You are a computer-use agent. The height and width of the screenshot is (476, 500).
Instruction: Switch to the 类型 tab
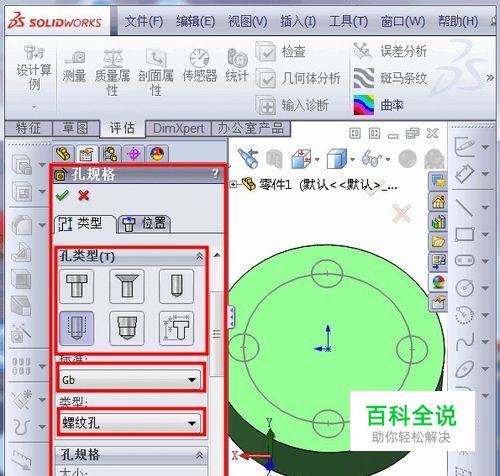[84, 223]
